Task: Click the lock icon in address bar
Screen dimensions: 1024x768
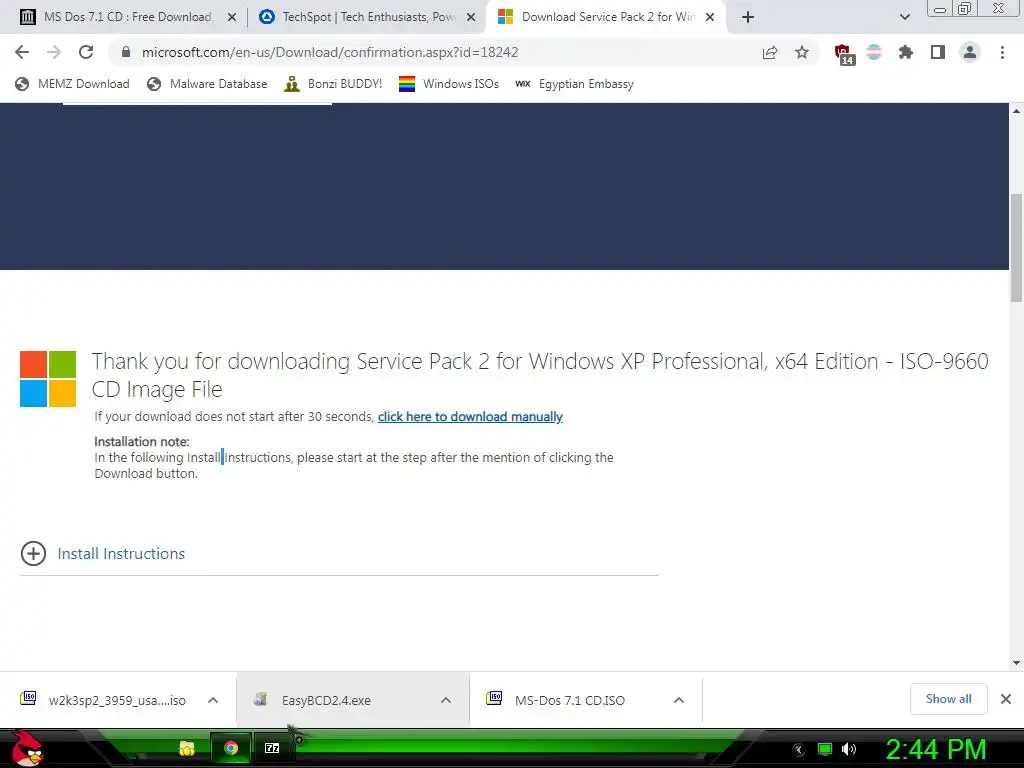Action: pyautogui.click(x=126, y=52)
